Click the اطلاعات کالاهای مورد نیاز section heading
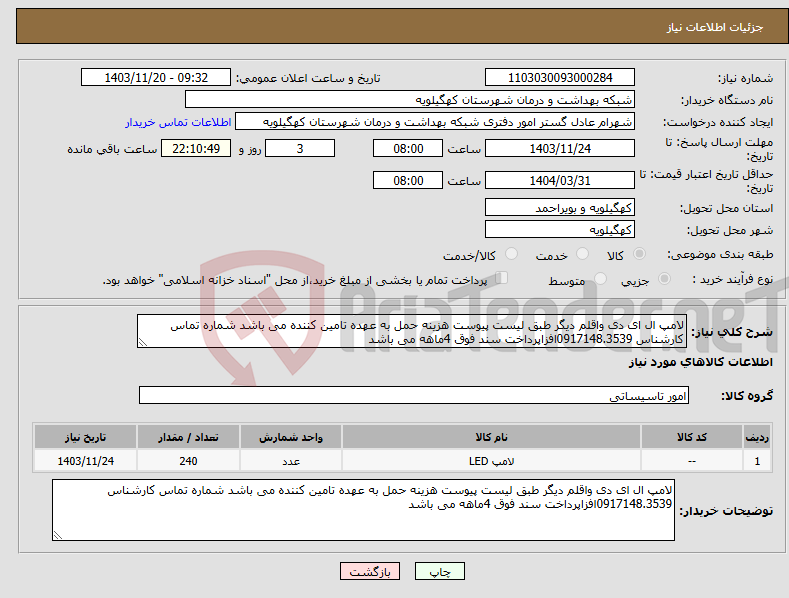The width and height of the screenshot is (789, 598). pyautogui.click(x=700, y=362)
